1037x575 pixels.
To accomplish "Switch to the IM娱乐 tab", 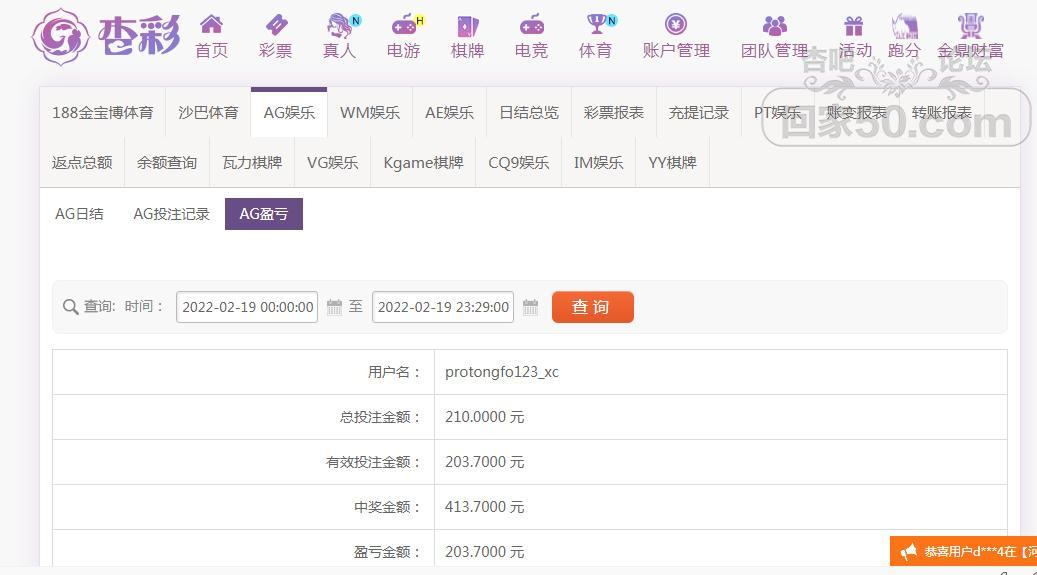I will 599,162.
